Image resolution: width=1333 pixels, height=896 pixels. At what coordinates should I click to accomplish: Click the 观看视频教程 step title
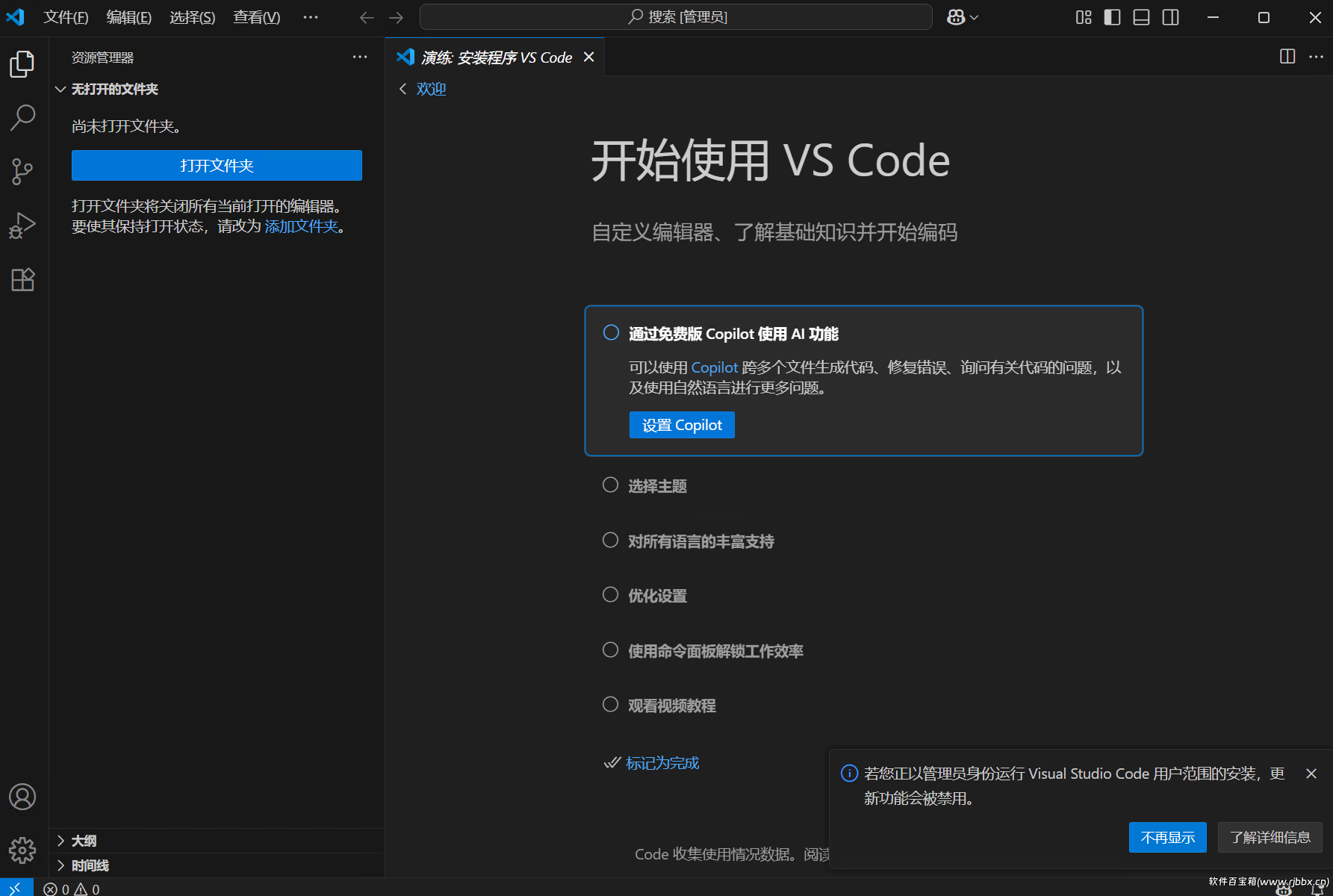(672, 706)
